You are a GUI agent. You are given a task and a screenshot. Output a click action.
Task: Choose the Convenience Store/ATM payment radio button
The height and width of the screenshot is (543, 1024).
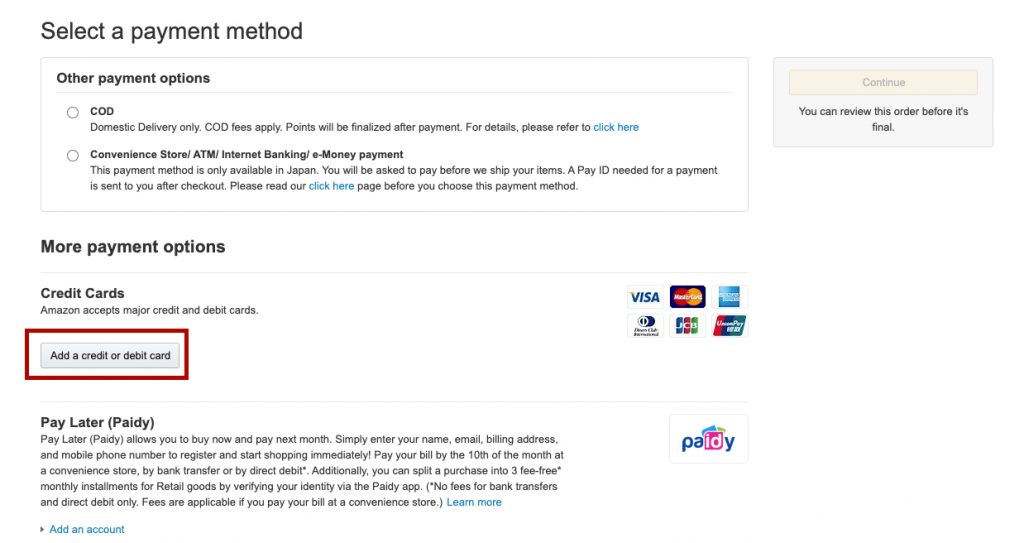tap(73, 156)
